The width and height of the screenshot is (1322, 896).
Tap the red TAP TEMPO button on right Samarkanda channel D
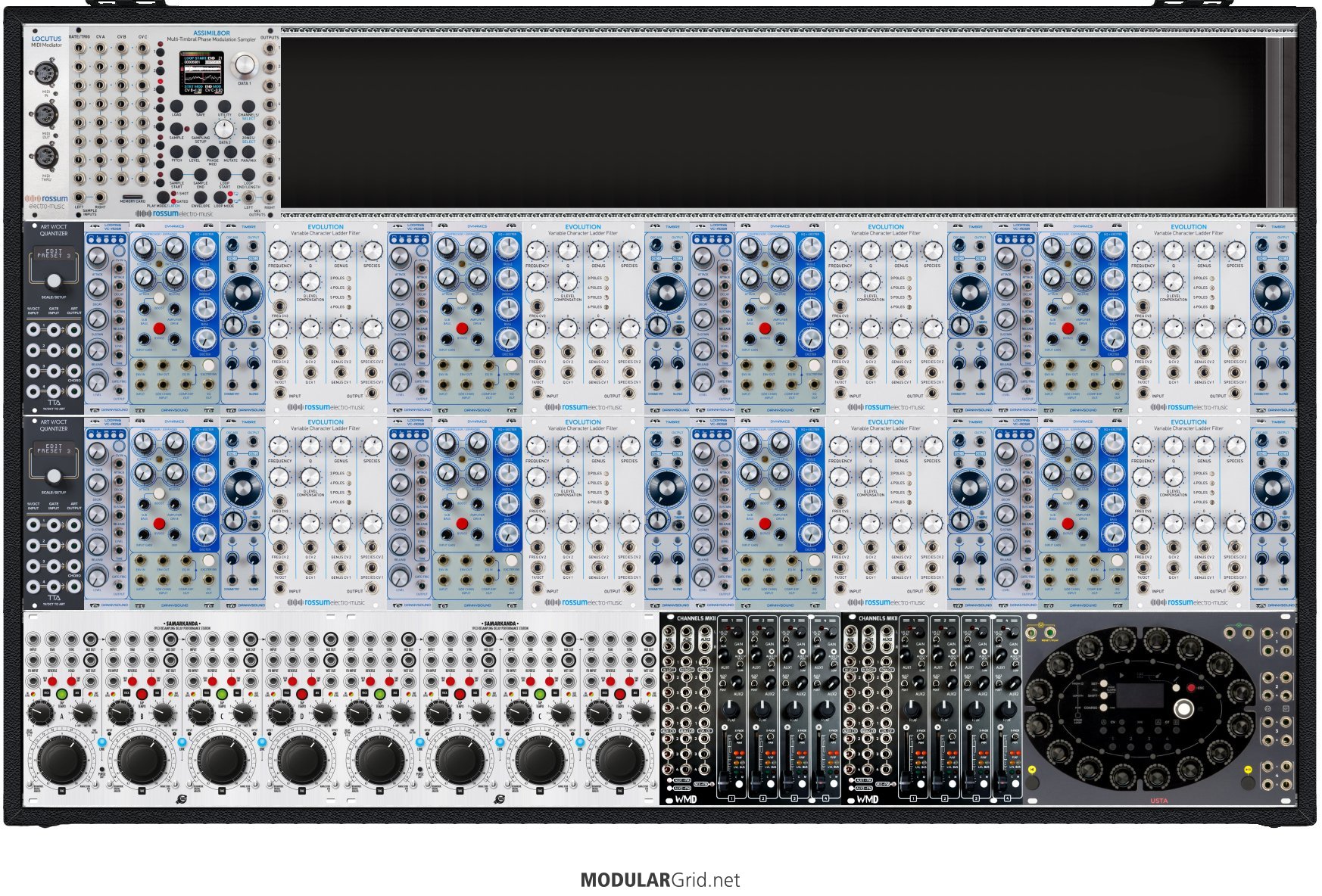coord(620,694)
